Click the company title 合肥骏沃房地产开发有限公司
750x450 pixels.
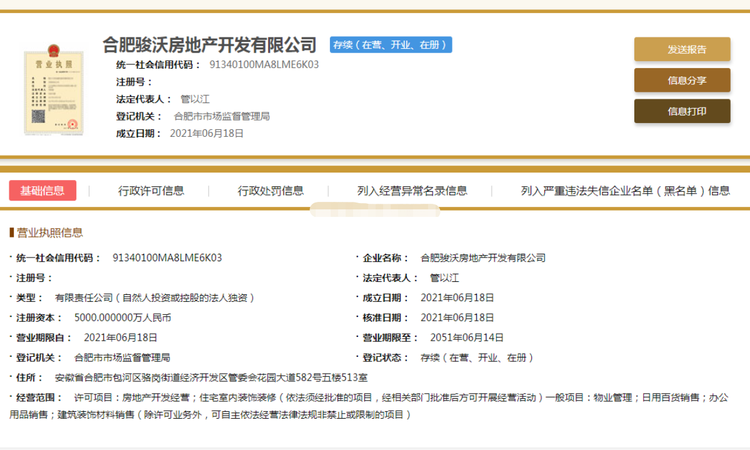210,45
